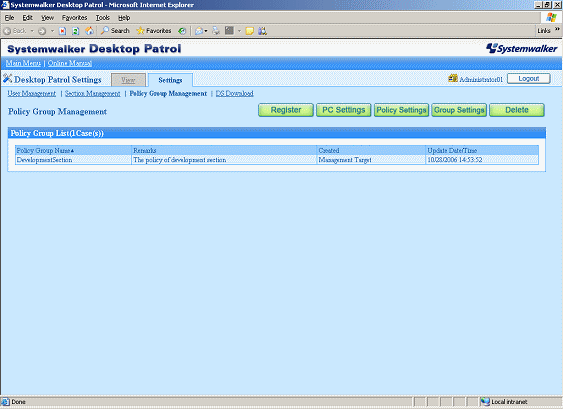This screenshot has height=409, width=563.
Task: Expand the Mail dropdown arrow
Action: [x=206, y=31]
